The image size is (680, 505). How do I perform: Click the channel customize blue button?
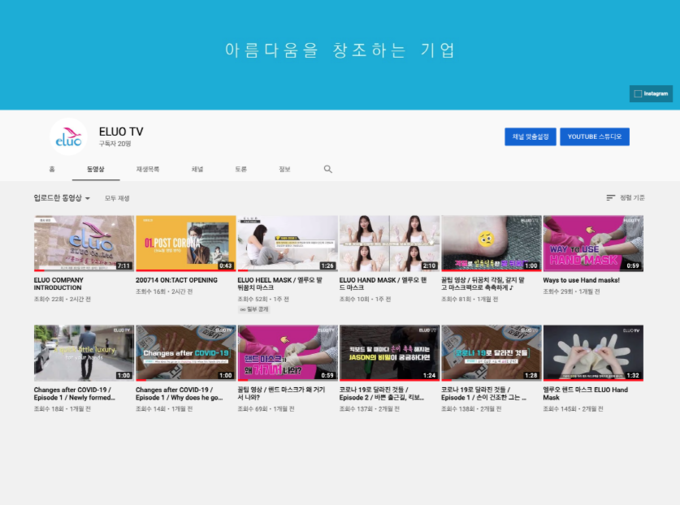[530, 137]
